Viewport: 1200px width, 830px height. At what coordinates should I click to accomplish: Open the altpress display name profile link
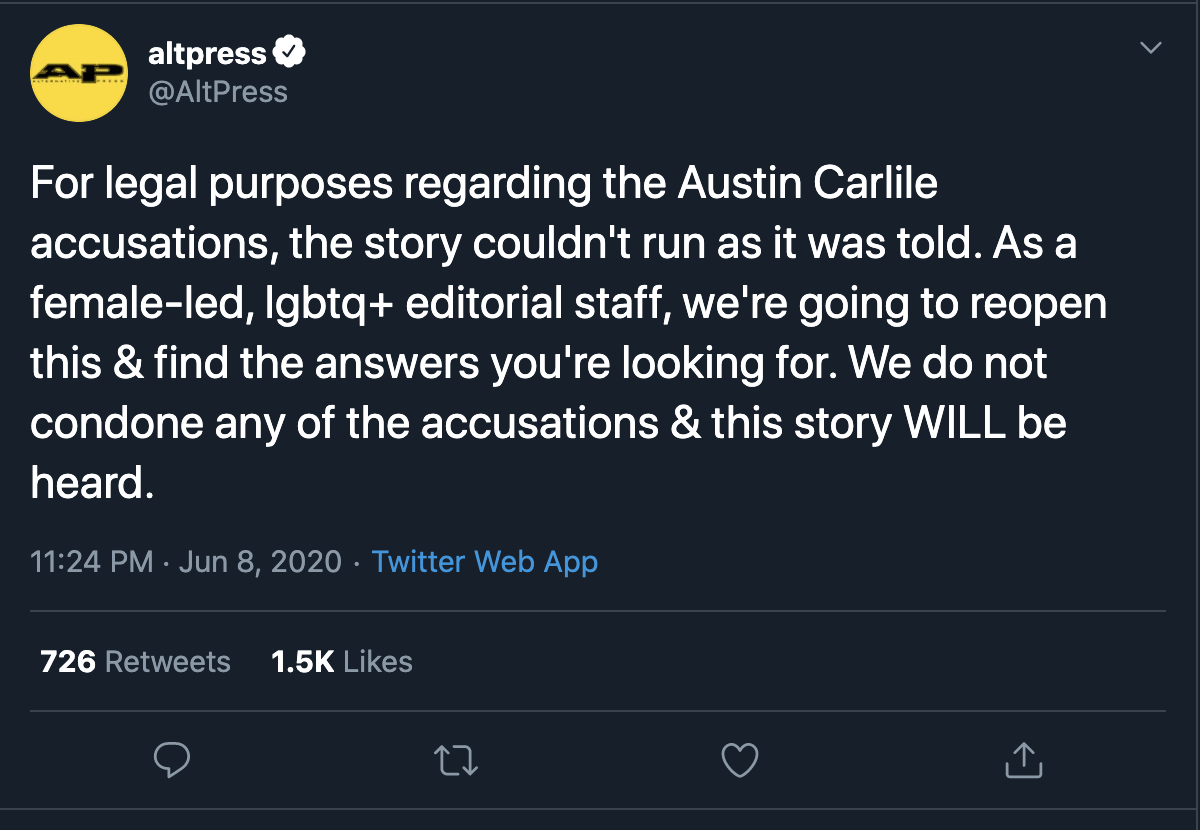click(x=207, y=53)
